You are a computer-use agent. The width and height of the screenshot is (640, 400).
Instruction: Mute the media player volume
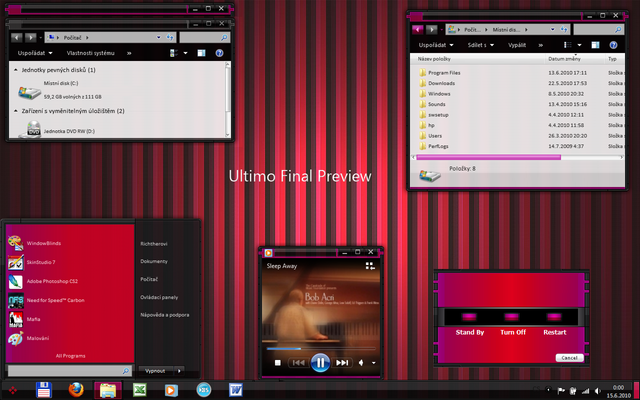point(362,362)
